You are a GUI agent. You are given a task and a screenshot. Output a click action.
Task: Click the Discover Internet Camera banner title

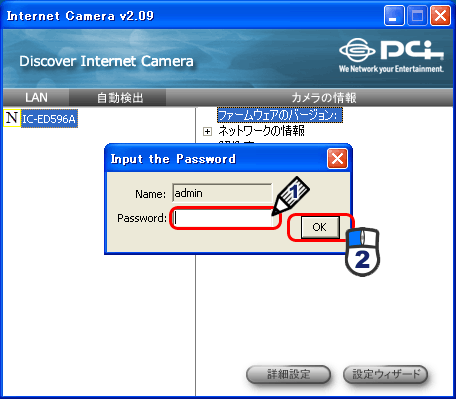pyautogui.click(x=106, y=61)
